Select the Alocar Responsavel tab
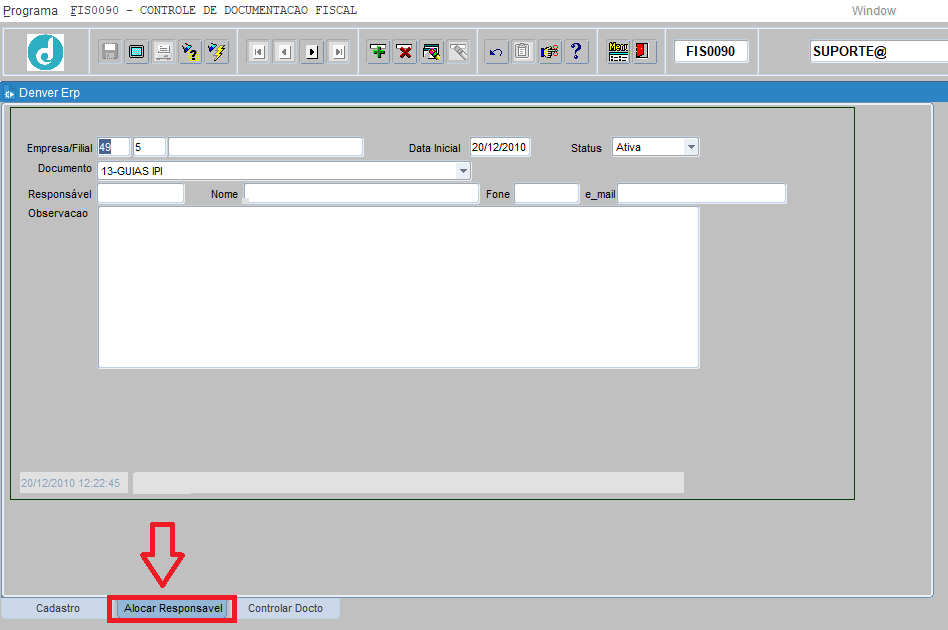The image size is (948, 630). click(x=173, y=608)
